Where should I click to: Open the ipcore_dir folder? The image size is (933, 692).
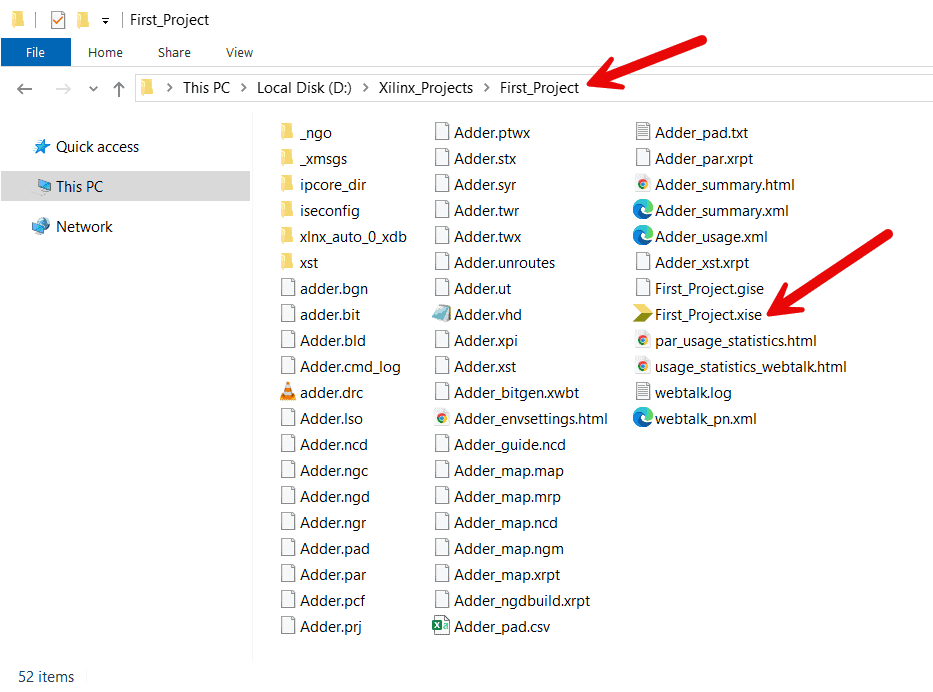331,184
